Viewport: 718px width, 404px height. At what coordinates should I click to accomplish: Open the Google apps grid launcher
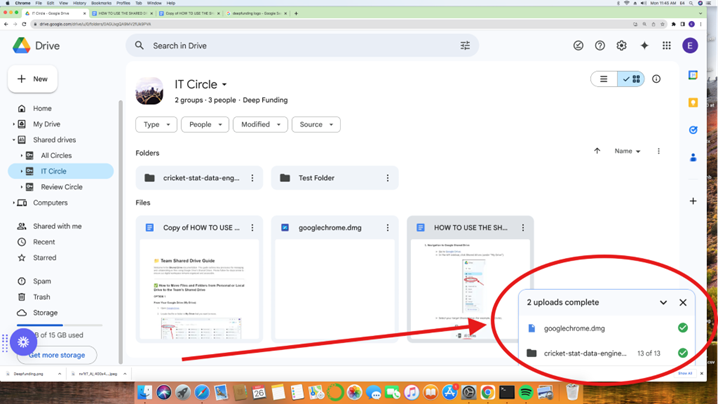tap(666, 46)
